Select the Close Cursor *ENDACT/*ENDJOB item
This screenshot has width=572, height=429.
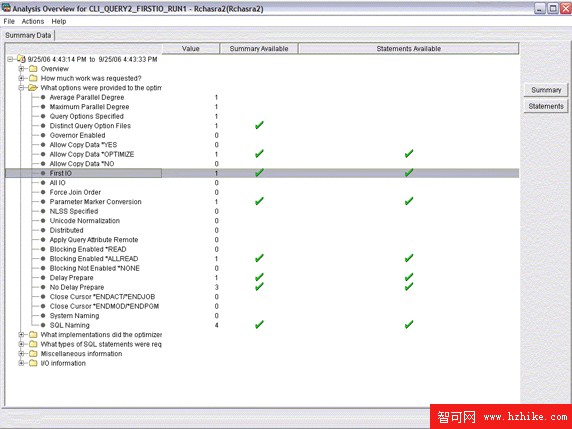tap(102, 297)
